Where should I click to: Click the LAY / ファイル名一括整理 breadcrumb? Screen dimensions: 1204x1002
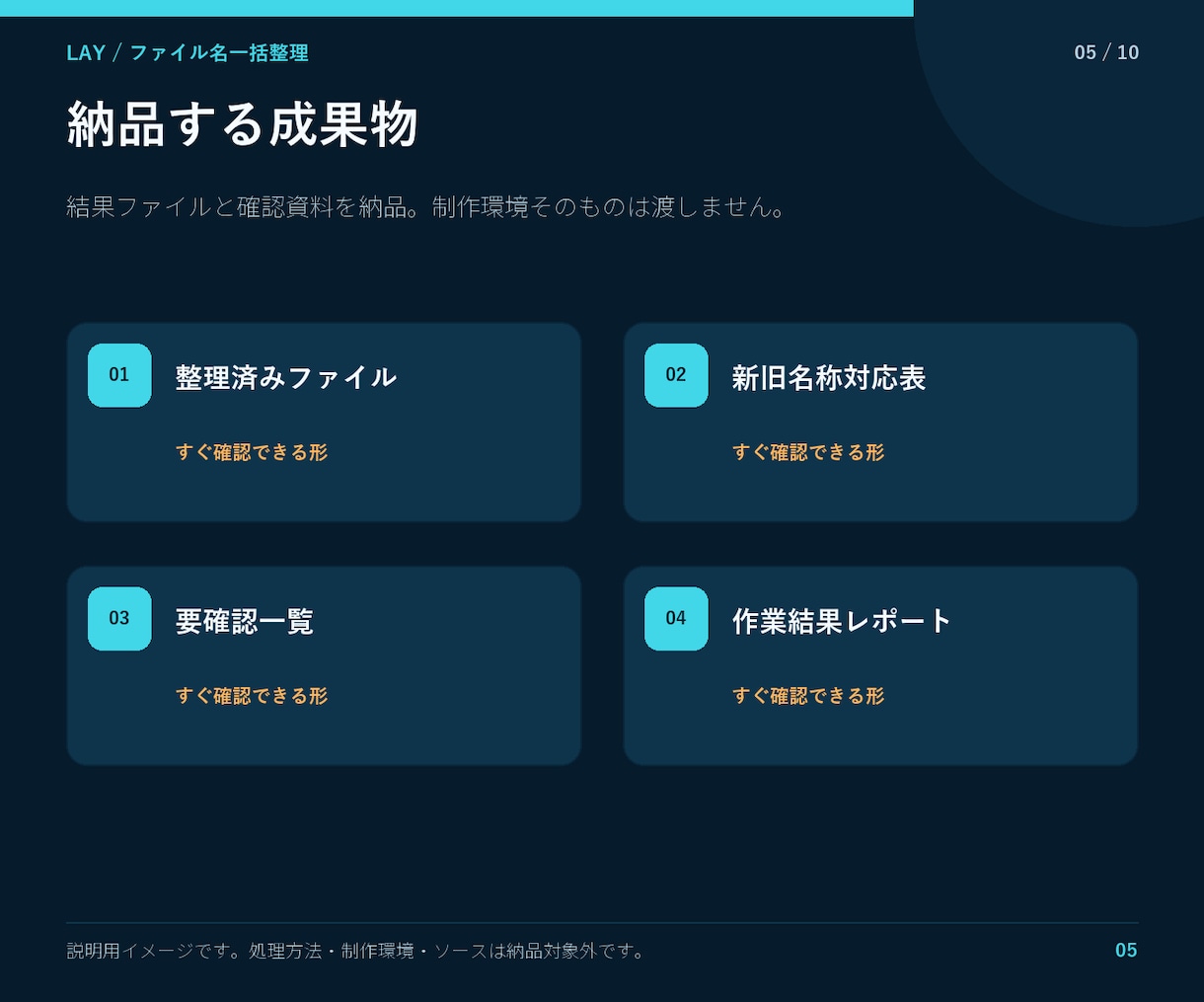(x=188, y=53)
